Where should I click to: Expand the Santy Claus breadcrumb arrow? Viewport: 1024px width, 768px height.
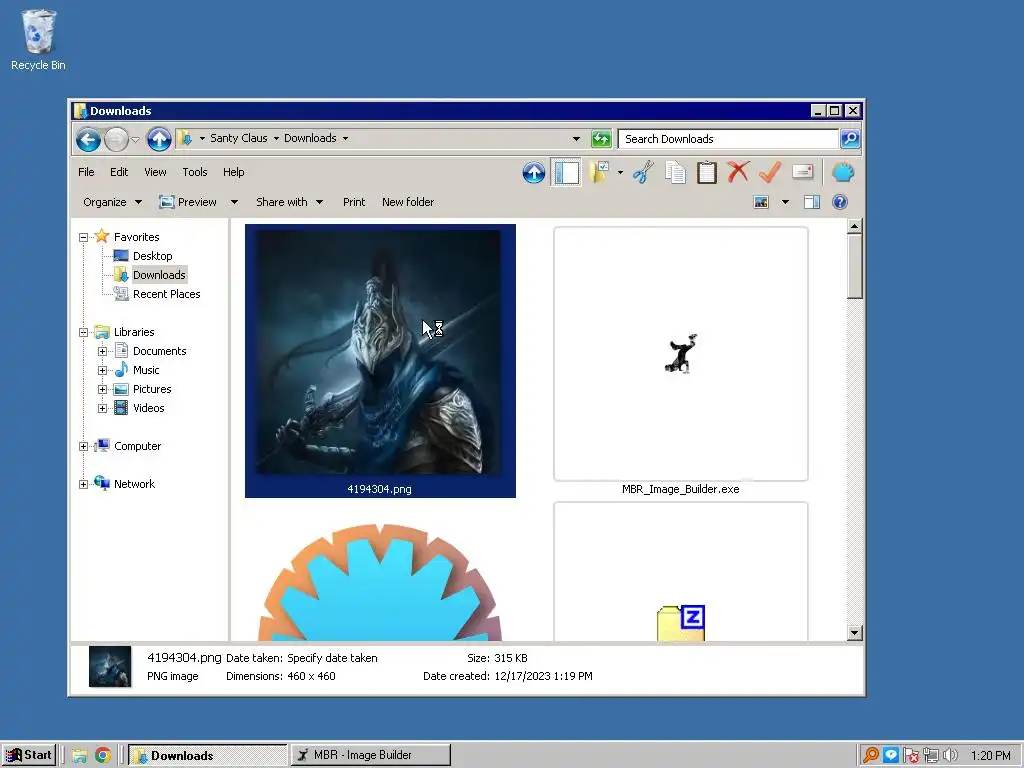tap(276, 138)
